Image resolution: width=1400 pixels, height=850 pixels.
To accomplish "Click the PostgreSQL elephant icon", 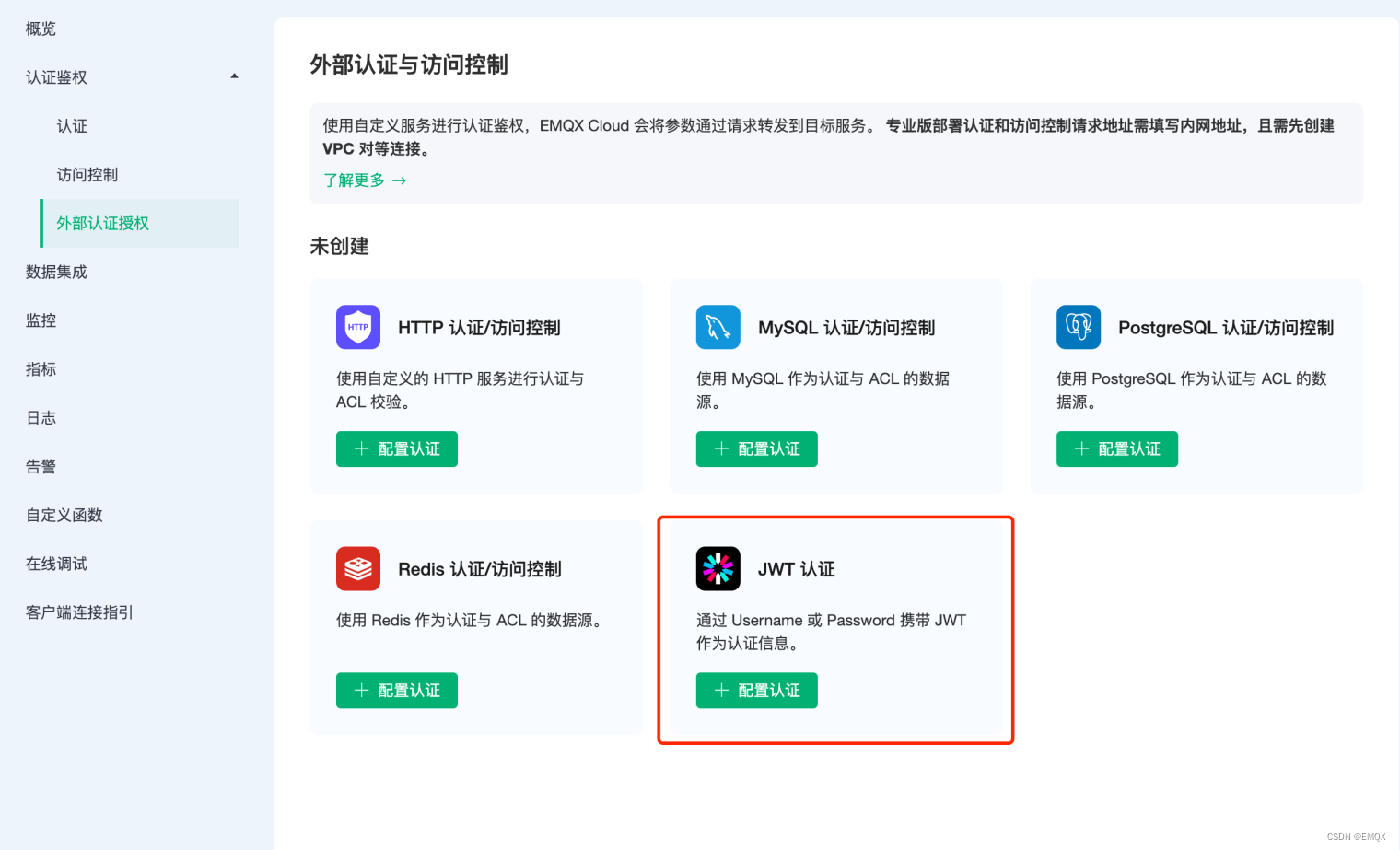I will point(1078,327).
